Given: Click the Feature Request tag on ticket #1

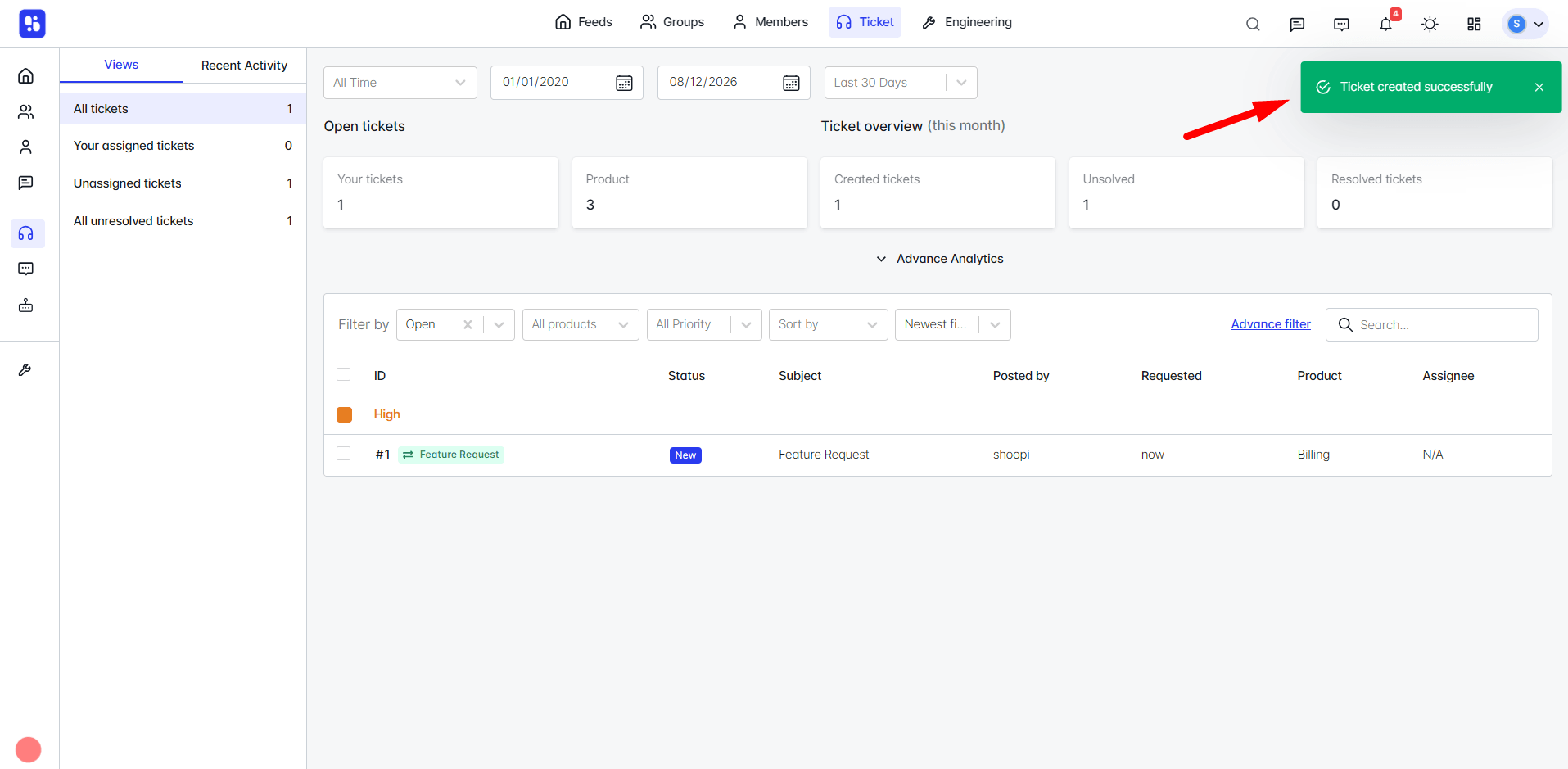Looking at the screenshot, I should click(x=451, y=455).
